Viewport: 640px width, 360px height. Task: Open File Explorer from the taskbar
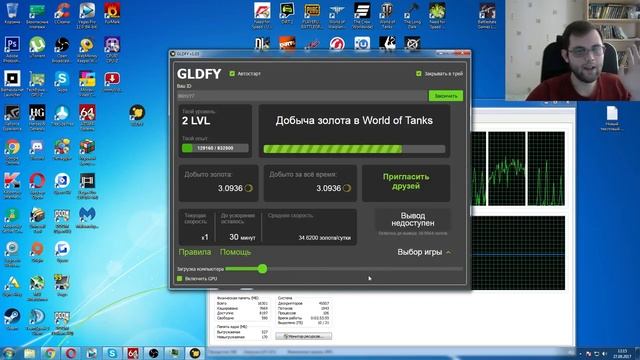pos(29,353)
